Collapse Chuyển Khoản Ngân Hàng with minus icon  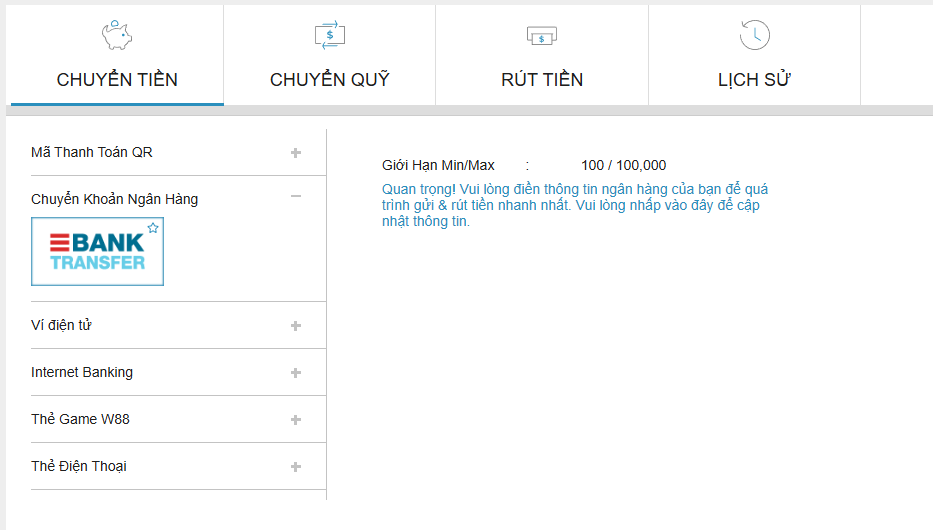pos(295,197)
